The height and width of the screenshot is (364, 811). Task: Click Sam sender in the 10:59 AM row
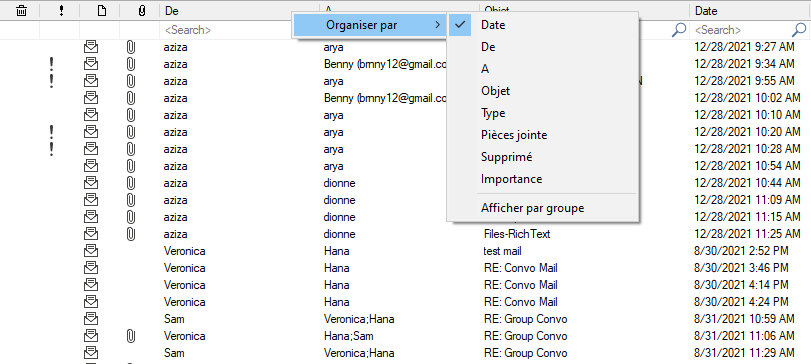pyautogui.click(x=174, y=319)
